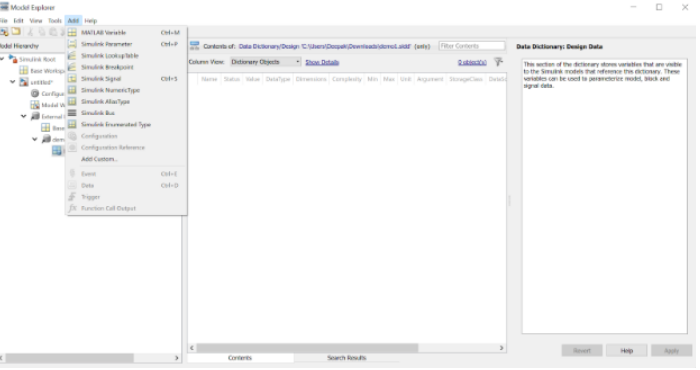Click the Configuration gear icon in the tree
Screen dimensions: 700x370
(35, 94)
